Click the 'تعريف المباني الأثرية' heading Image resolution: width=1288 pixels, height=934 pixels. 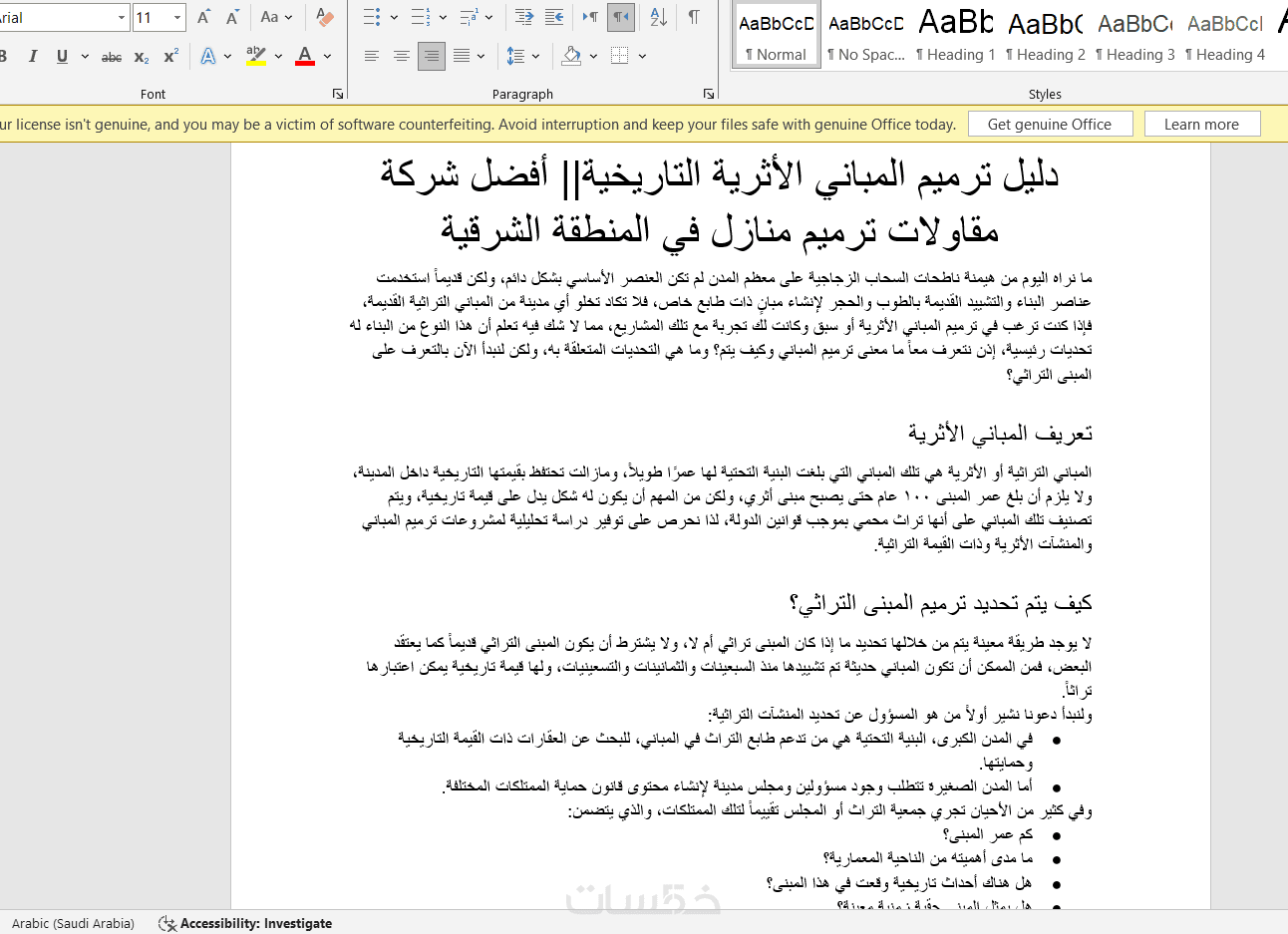click(1000, 434)
